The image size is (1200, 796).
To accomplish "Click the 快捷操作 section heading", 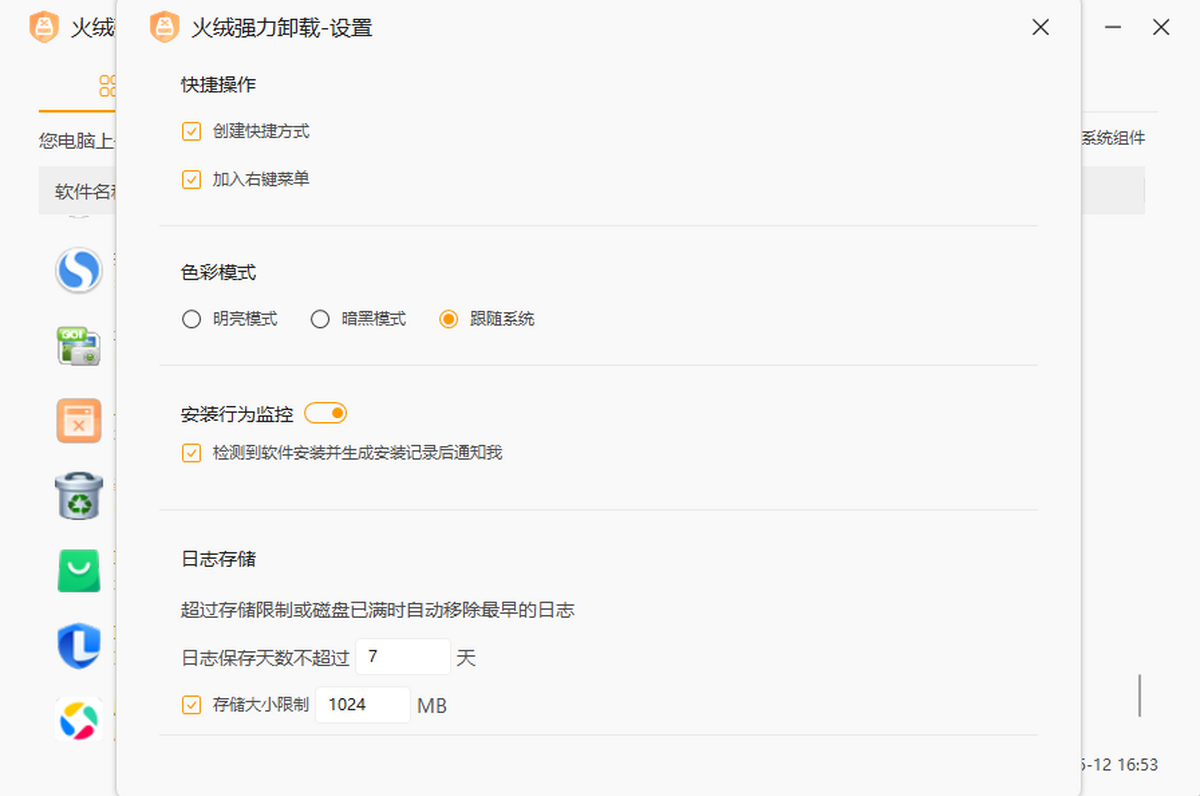I will tap(218, 85).
